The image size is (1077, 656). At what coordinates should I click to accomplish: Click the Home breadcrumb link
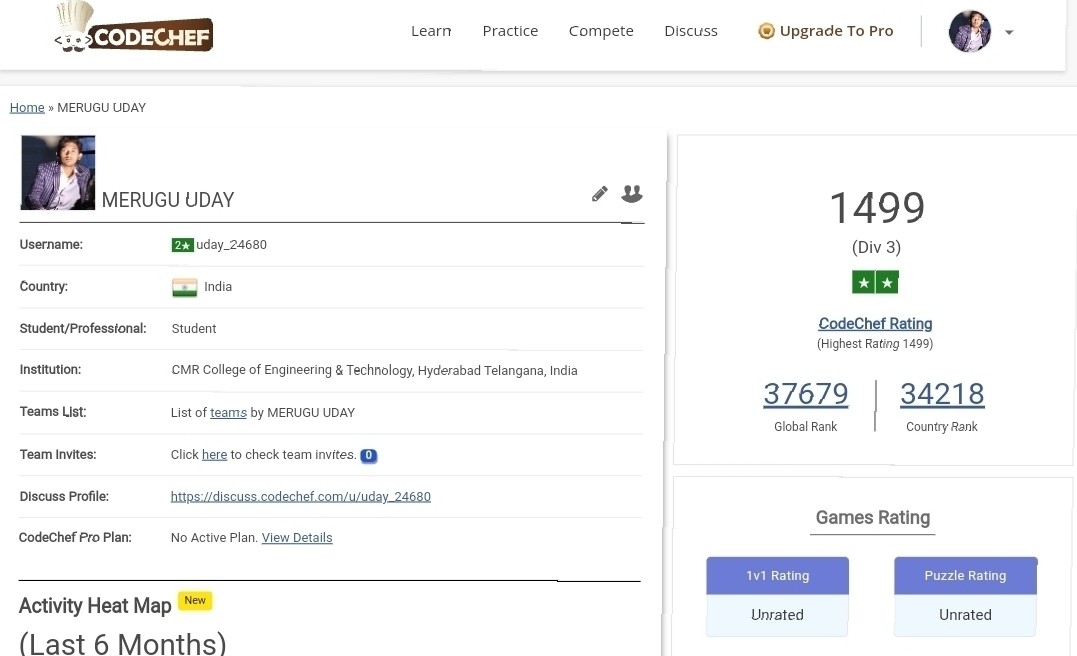26,107
